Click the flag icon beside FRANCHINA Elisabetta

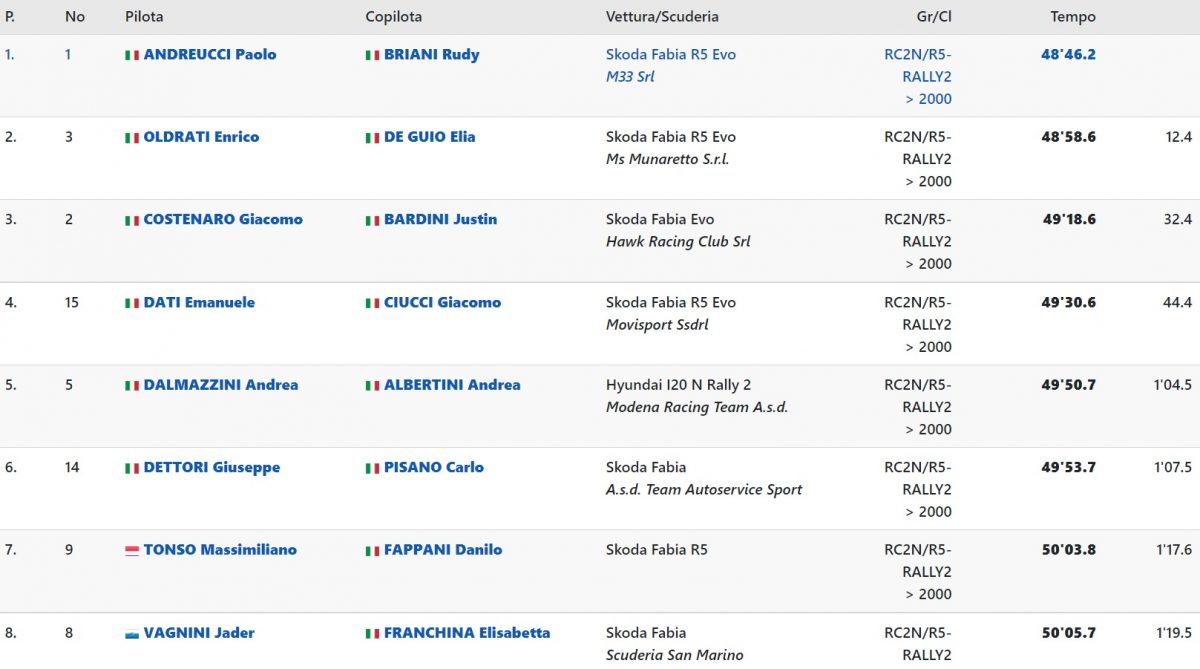tap(372, 634)
